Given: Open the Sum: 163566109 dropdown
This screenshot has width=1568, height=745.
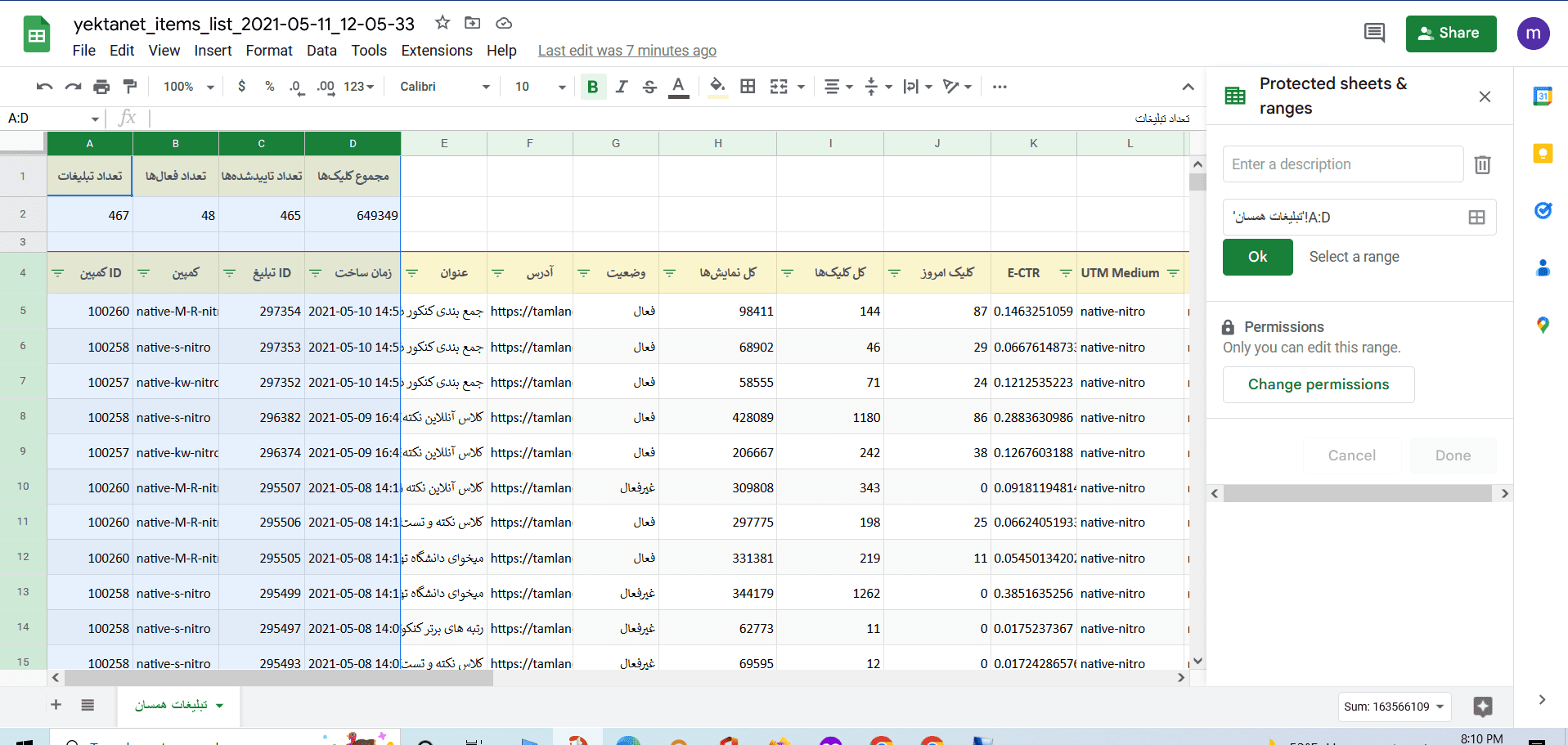Looking at the screenshot, I should click(x=1394, y=707).
